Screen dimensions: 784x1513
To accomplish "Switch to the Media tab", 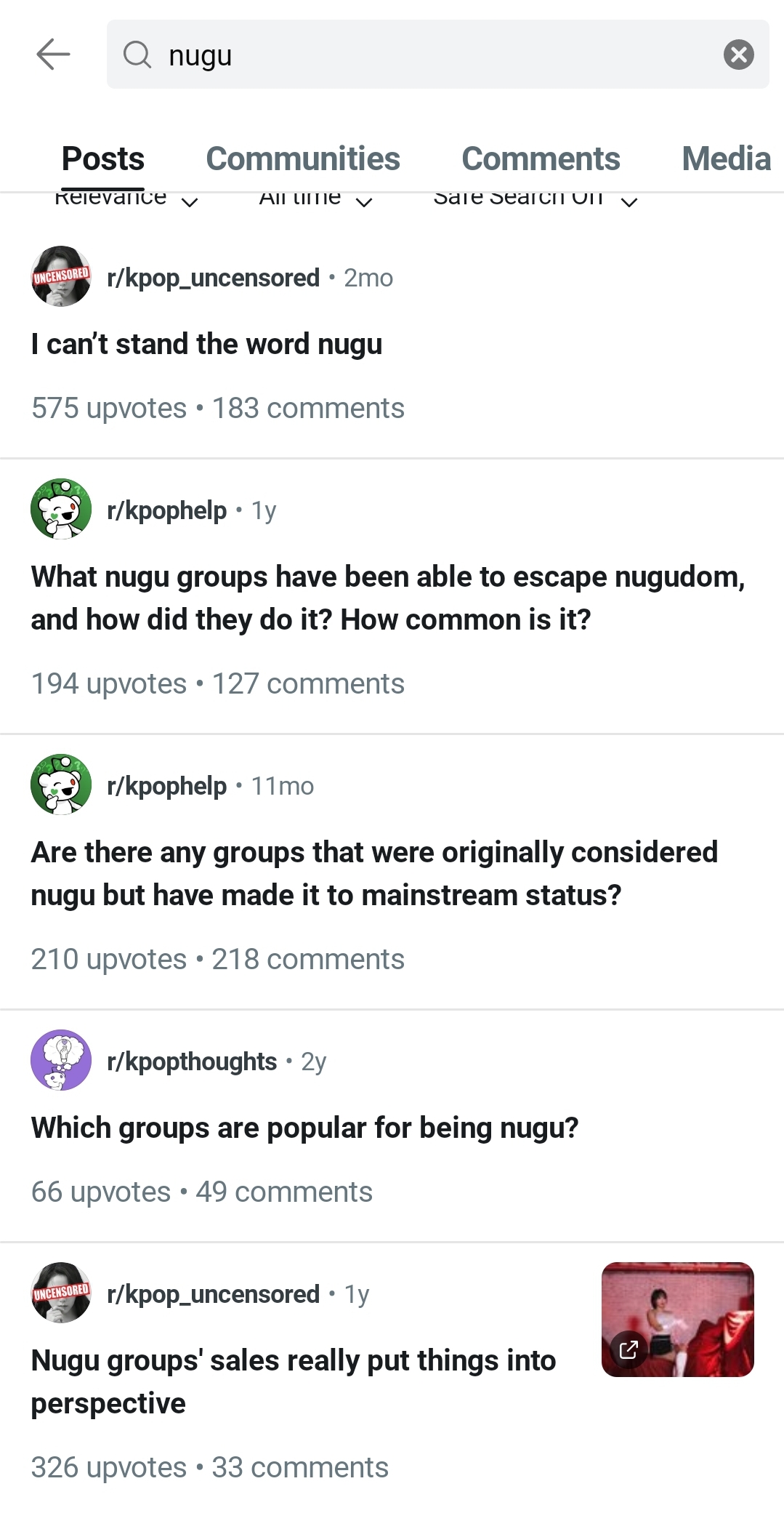I will [x=726, y=158].
